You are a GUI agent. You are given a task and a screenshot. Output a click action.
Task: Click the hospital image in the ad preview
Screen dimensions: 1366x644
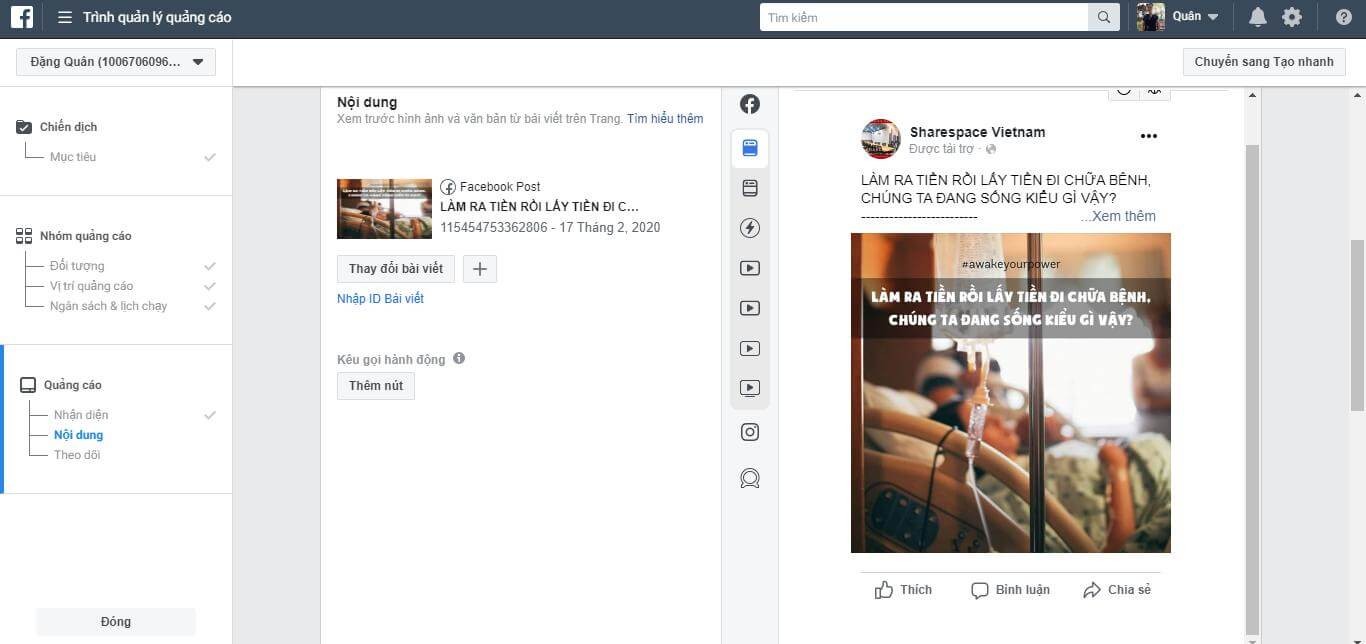click(1010, 393)
